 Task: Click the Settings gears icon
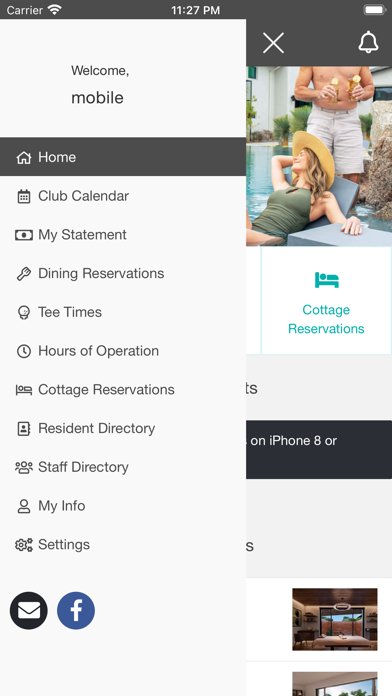[24, 545]
